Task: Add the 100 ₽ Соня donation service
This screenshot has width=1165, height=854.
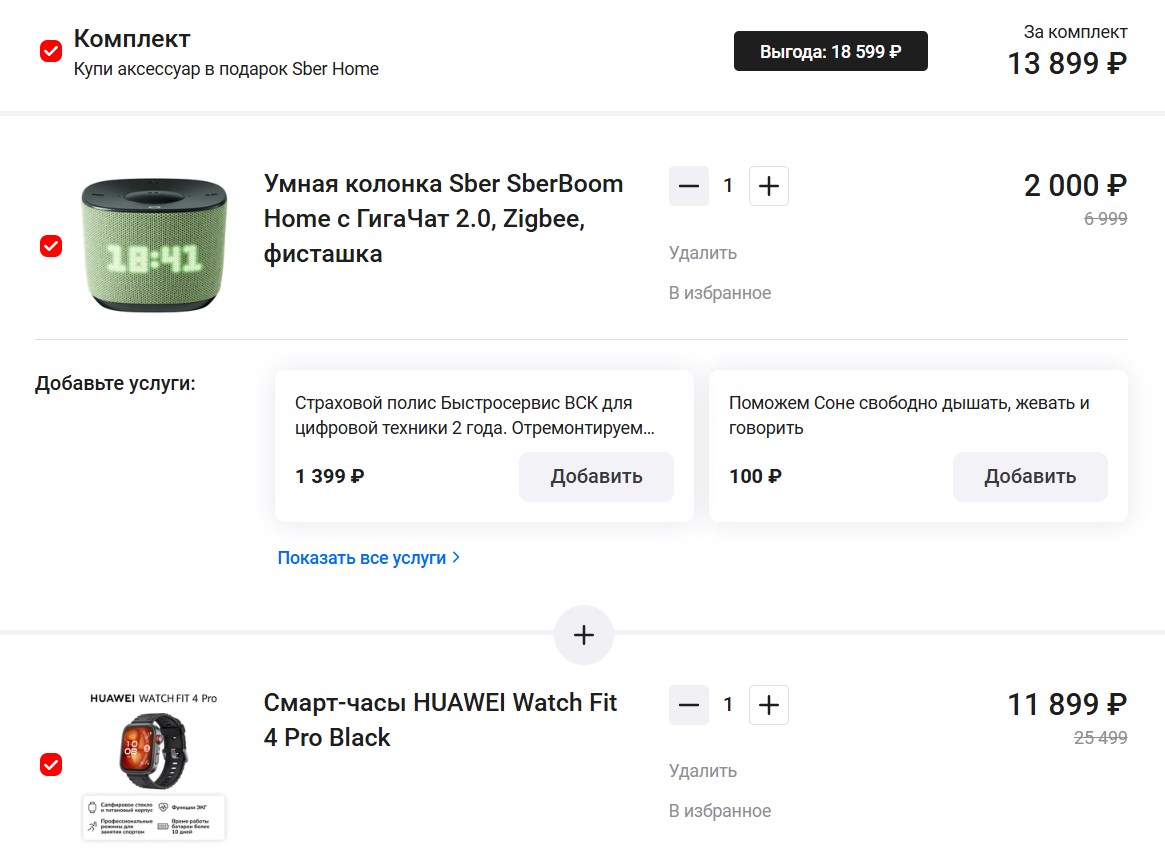Action: coord(1030,476)
